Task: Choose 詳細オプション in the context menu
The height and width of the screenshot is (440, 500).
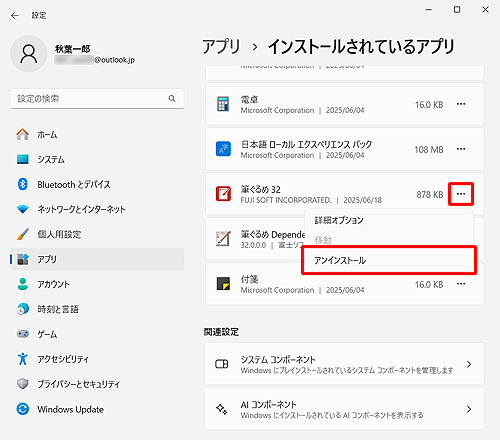Action: (389, 220)
